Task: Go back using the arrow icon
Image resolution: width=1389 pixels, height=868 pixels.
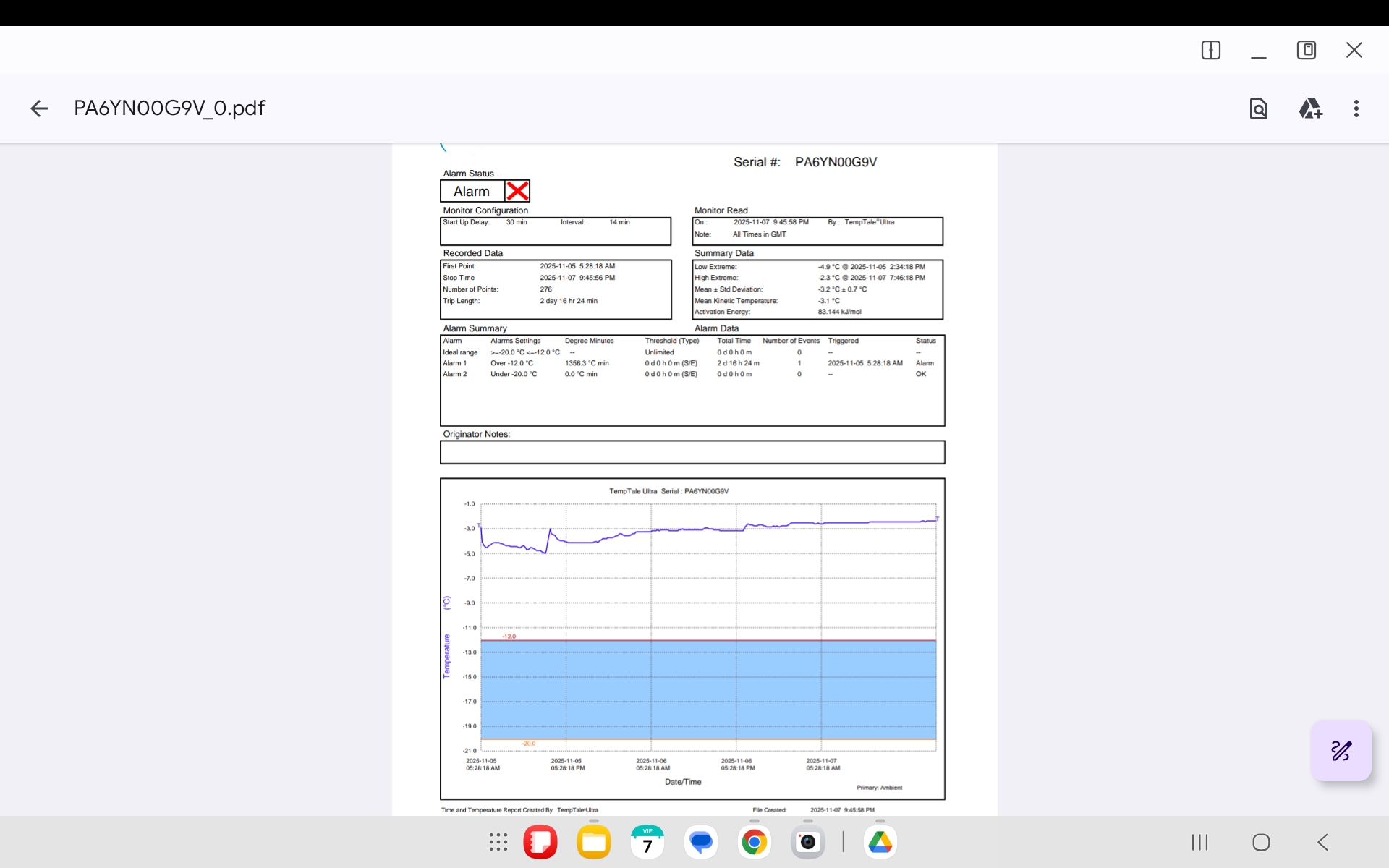Action: (x=39, y=109)
